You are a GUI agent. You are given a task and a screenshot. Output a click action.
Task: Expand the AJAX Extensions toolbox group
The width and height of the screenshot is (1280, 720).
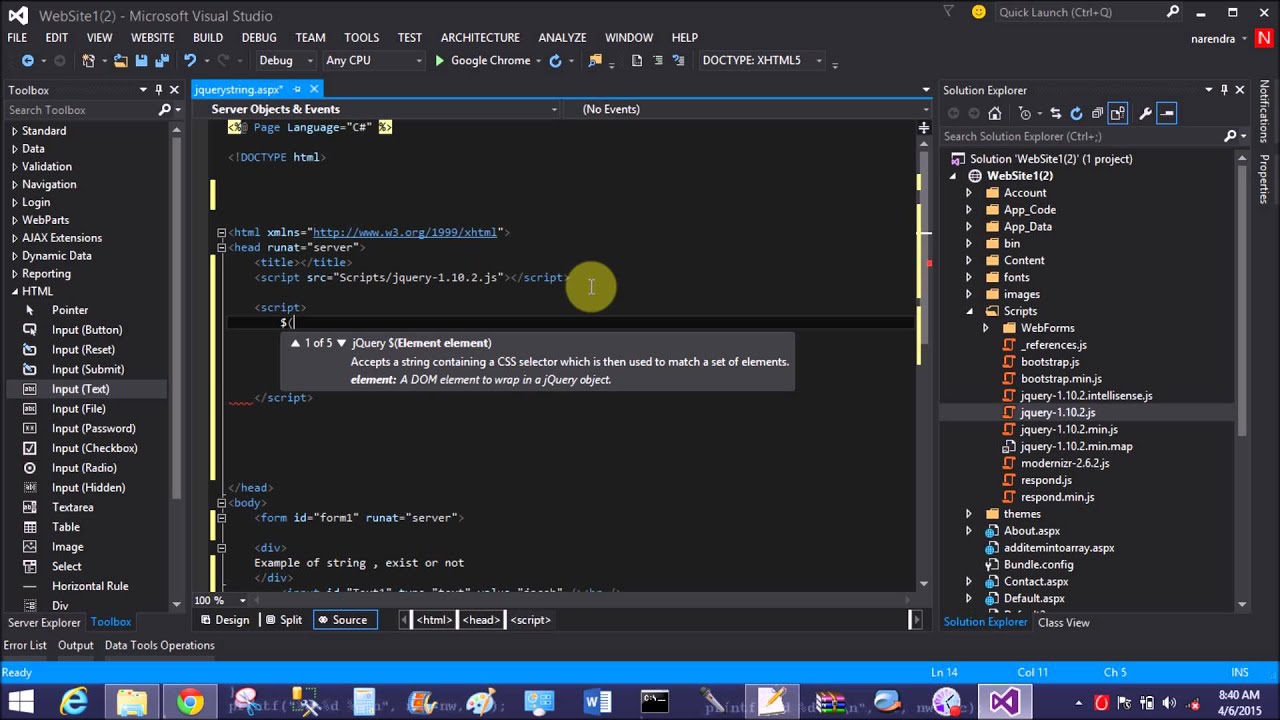tap(15, 238)
